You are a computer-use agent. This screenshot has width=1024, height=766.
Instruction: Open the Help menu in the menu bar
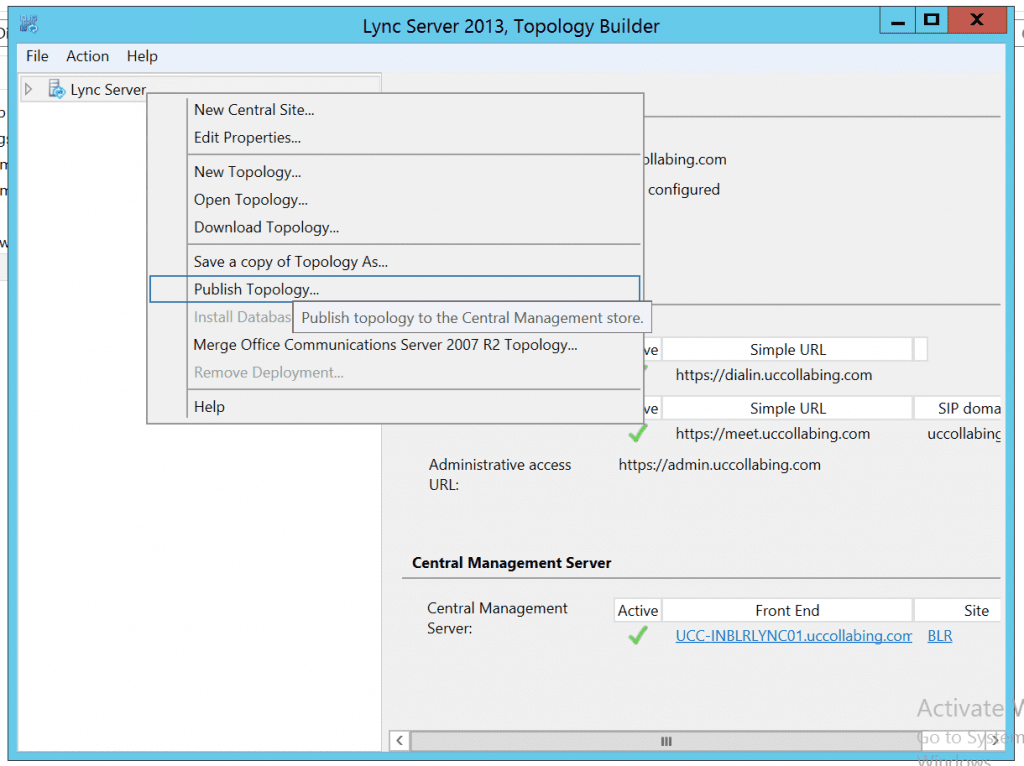tap(142, 56)
